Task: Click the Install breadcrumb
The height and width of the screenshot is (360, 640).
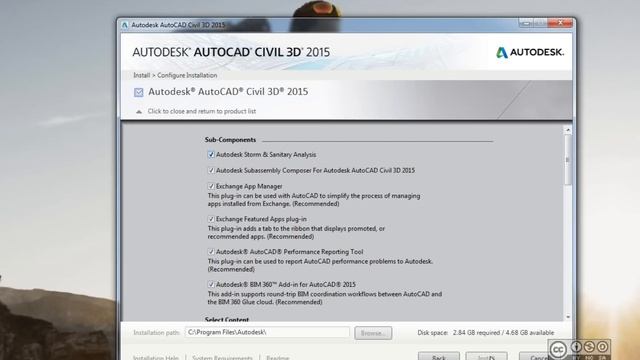Action: [x=141, y=76]
